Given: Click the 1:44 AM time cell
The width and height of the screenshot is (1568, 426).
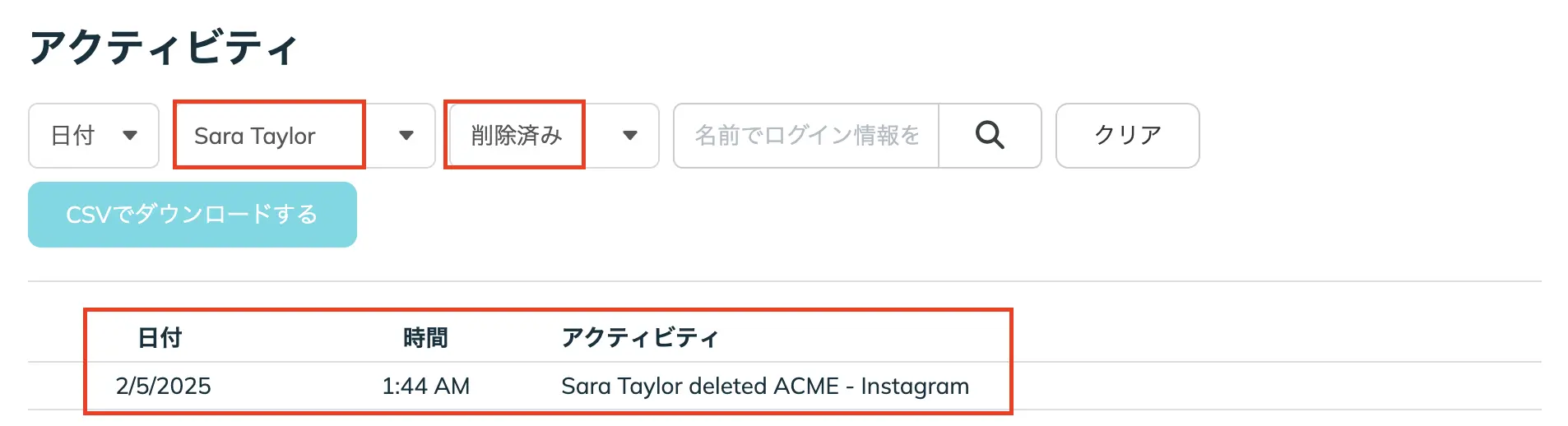Looking at the screenshot, I should pos(425,387).
